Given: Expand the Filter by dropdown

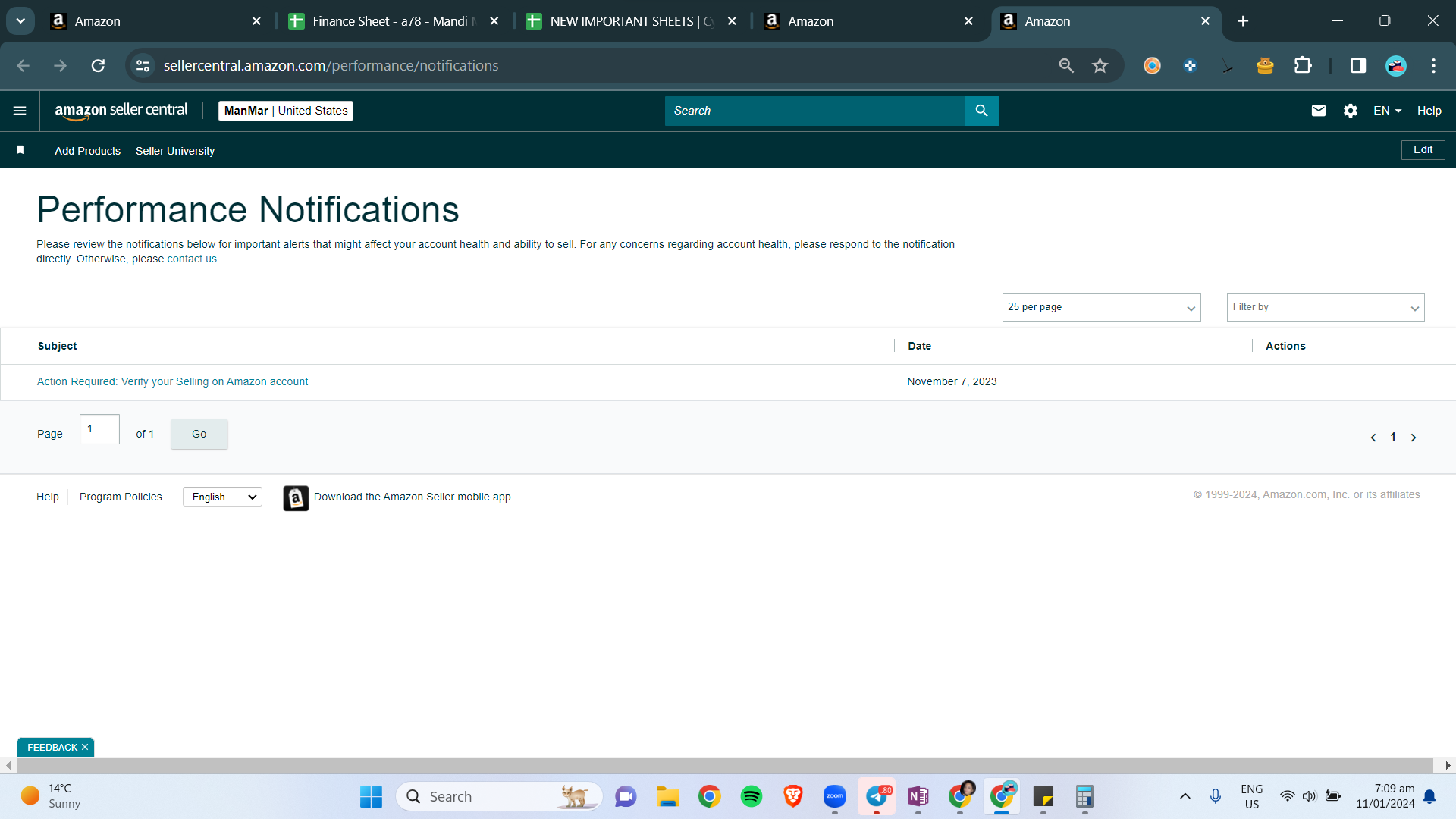Looking at the screenshot, I should coord(1326,307).
